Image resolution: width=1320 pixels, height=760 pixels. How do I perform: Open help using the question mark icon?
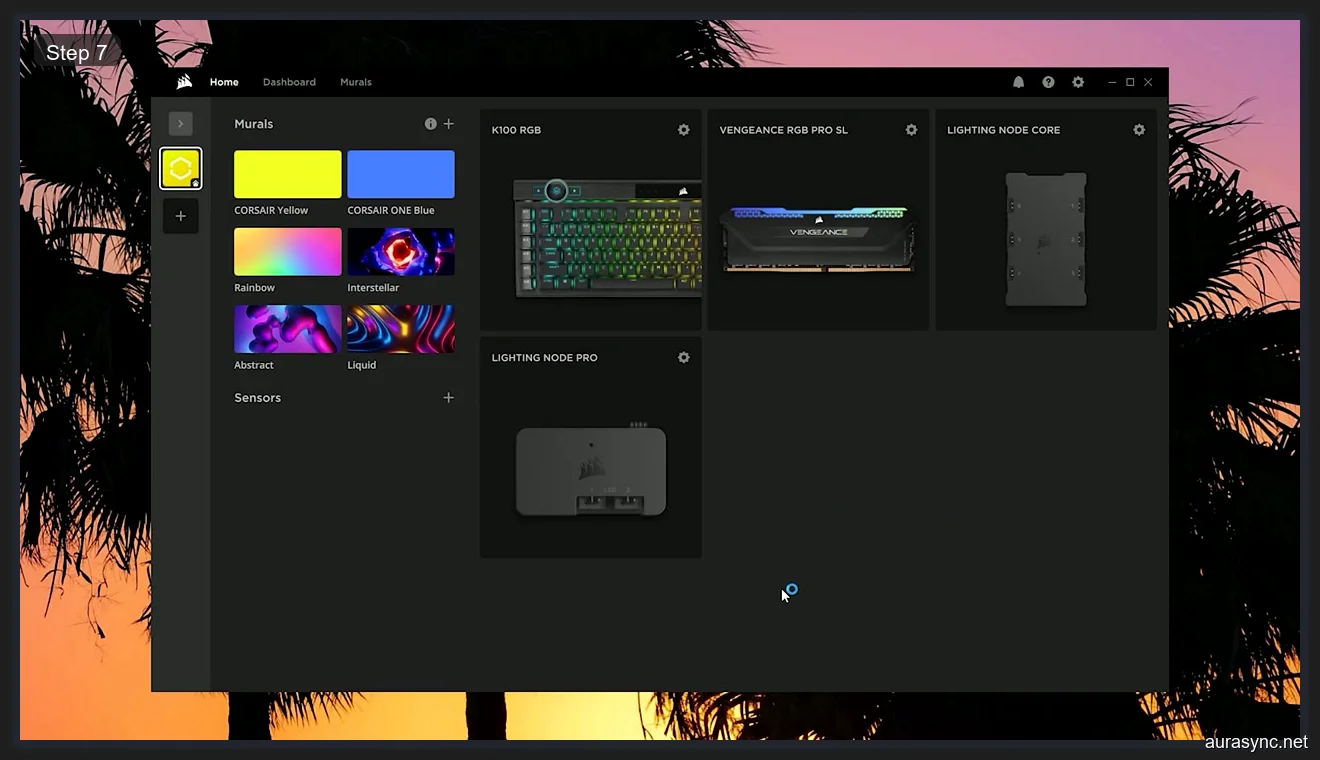tap(1048, 81)
